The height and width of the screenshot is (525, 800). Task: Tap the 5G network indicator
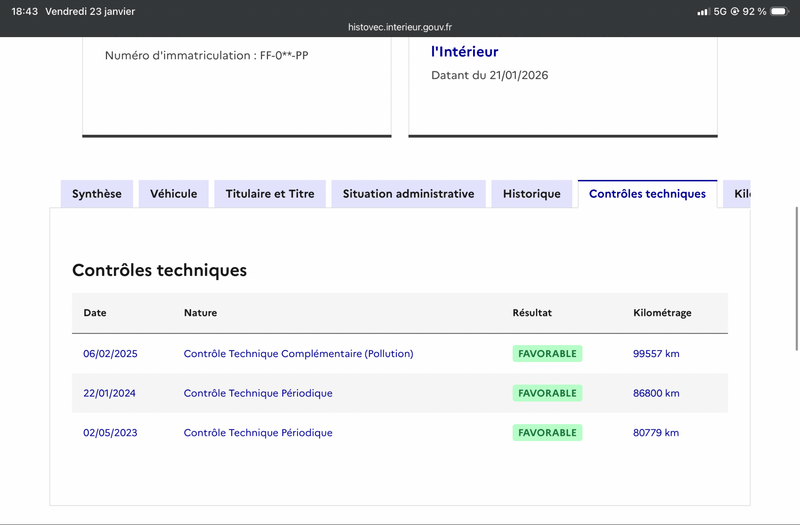pos(721,11)
